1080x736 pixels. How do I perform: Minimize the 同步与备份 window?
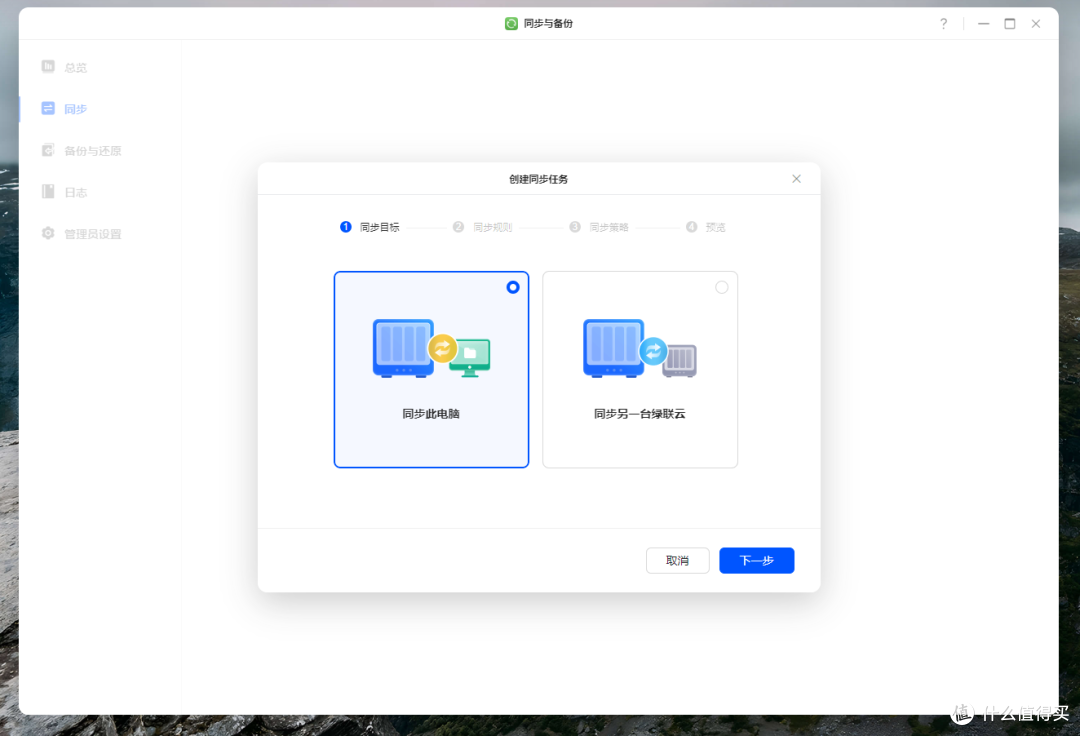click(x=984, y=23)
